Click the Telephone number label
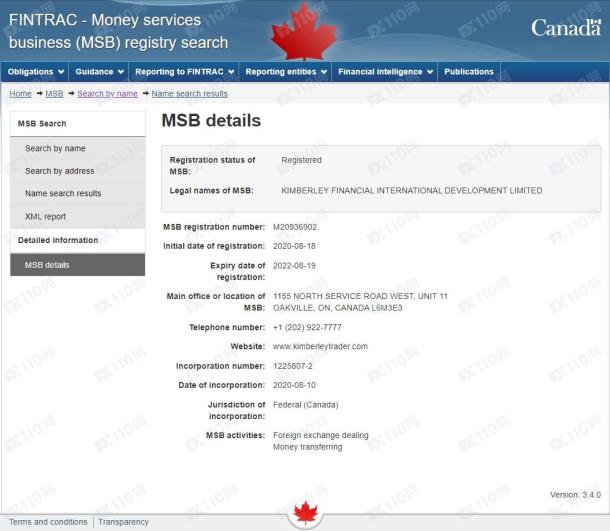 click(x=227, y=327)
